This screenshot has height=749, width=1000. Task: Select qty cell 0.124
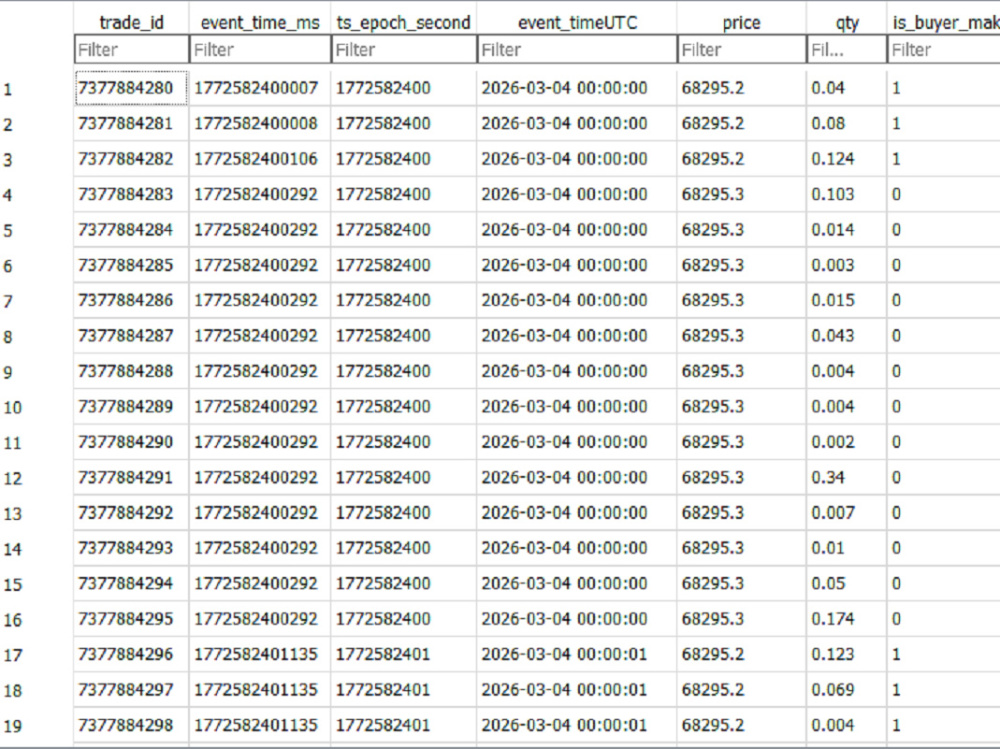pyautogui.click(x=847, y=159)
